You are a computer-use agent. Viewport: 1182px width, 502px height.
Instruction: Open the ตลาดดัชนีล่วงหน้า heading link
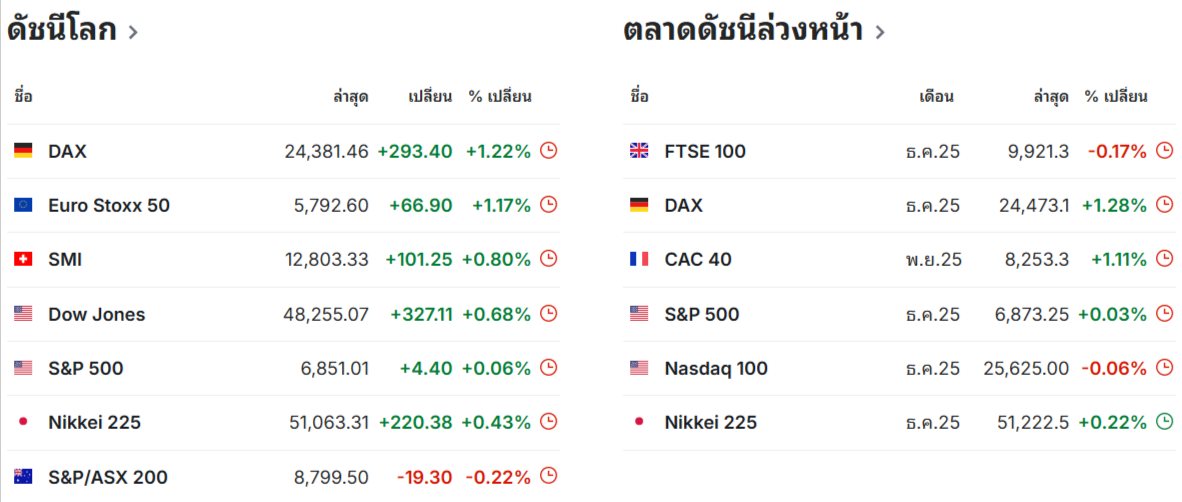[x=742, y=30]
